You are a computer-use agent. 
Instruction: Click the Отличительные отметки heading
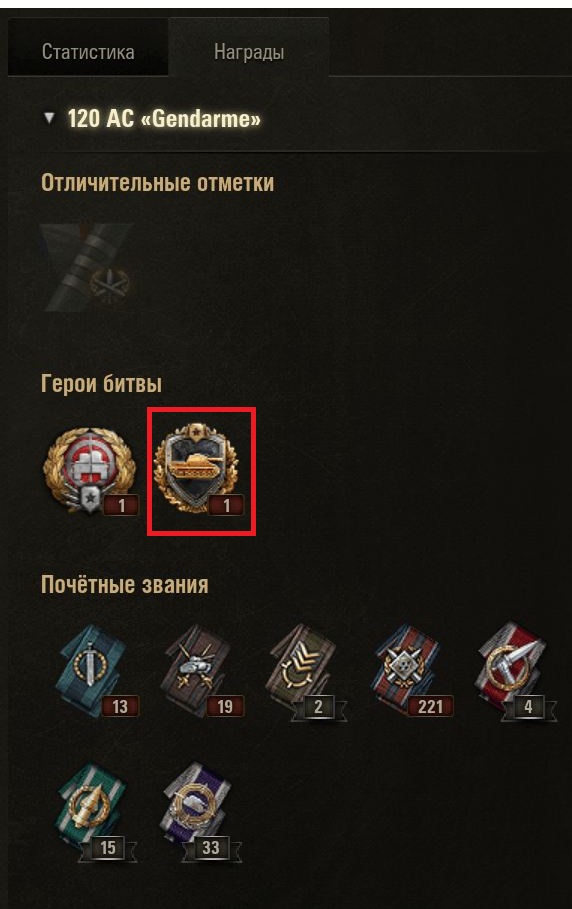[x=158, y=183]
